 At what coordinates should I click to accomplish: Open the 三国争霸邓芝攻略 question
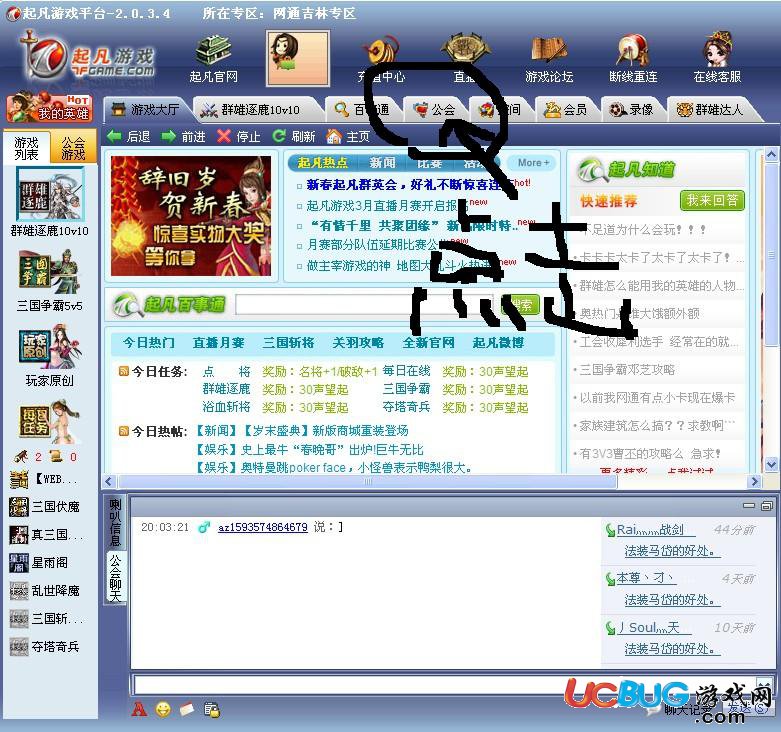click(x=627, y=369)
